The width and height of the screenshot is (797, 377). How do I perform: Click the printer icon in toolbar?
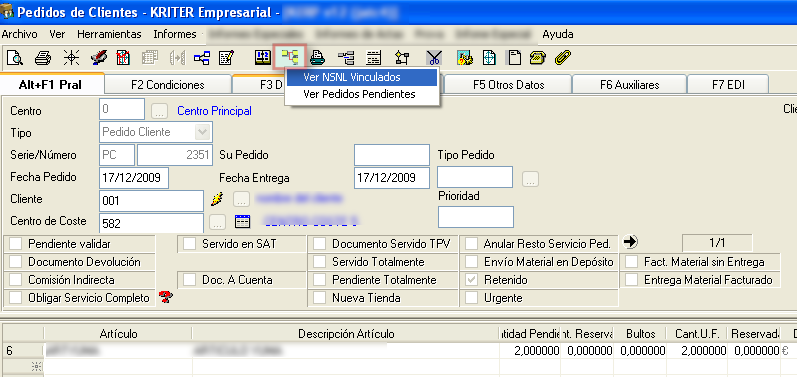43,57
